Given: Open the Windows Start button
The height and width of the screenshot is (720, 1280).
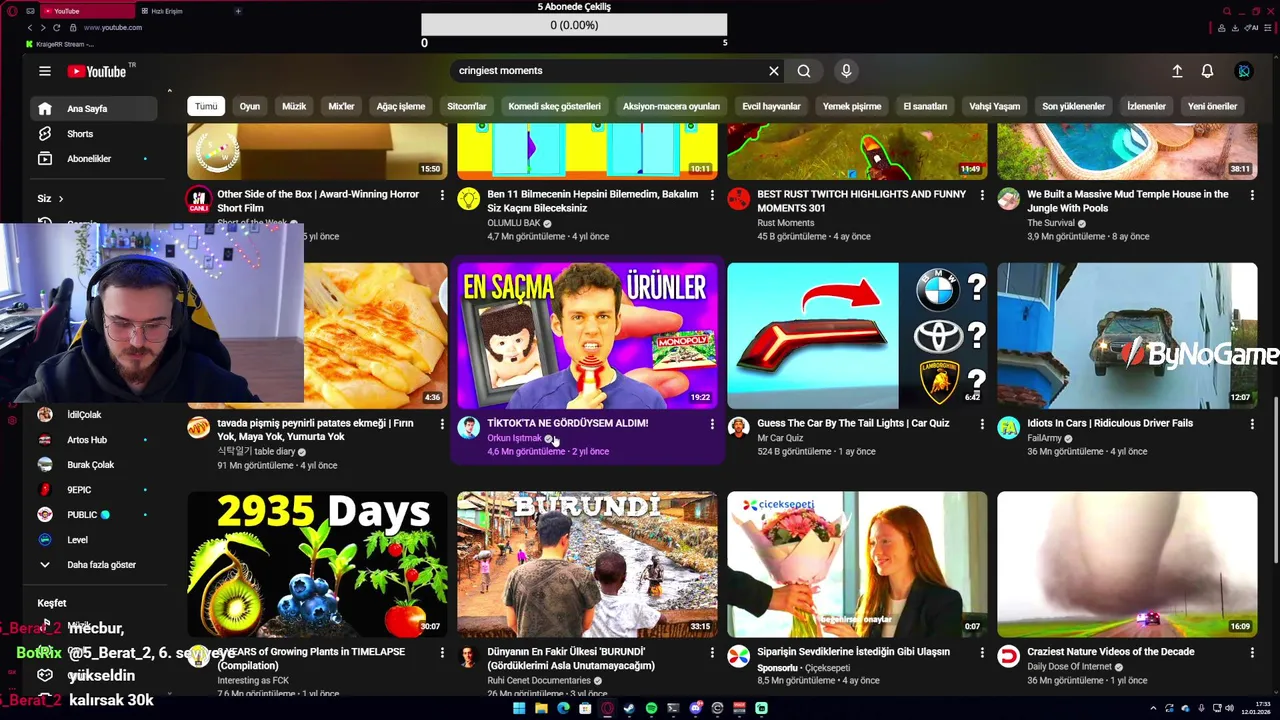Looking at the screenshot, I should pos(519,708).
